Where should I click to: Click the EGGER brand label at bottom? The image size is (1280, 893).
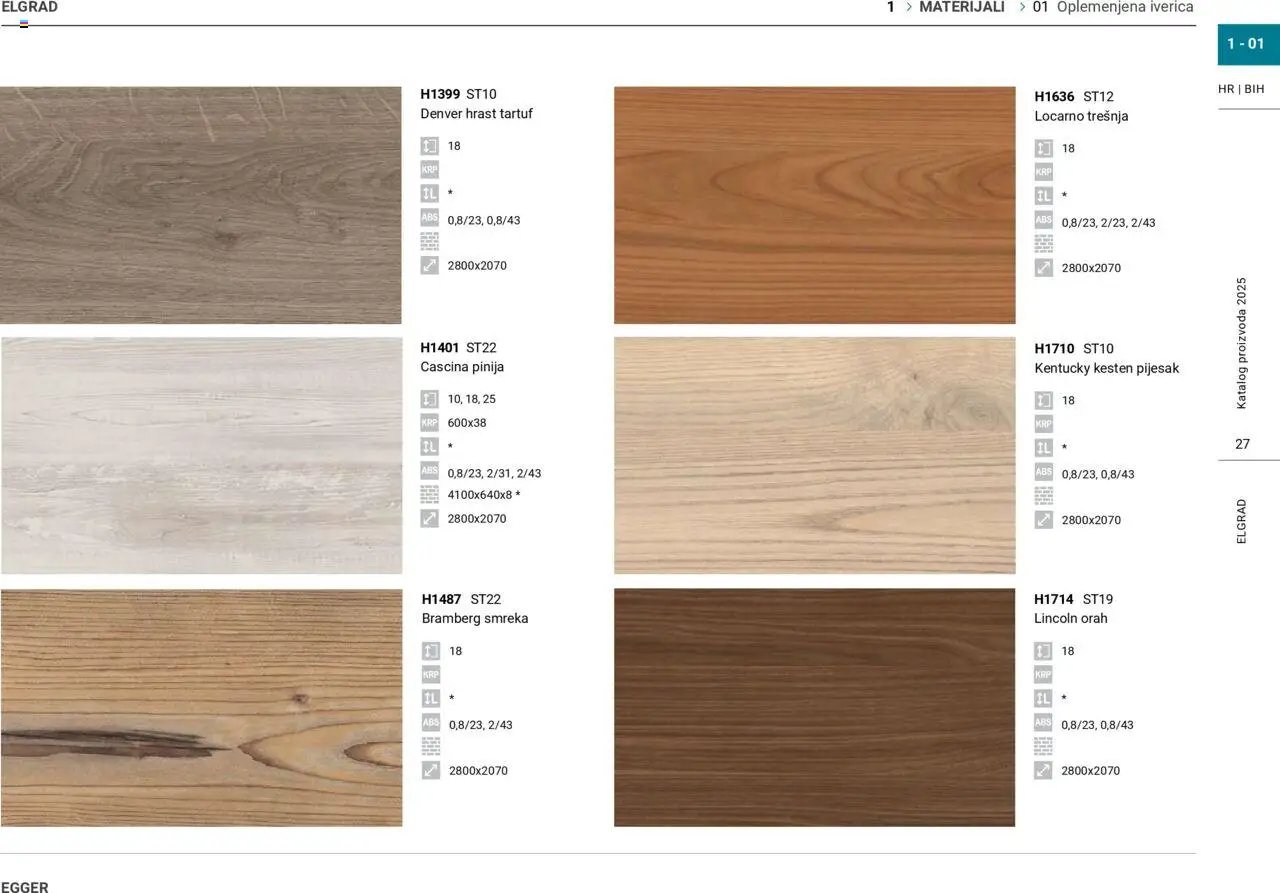pos(25,886)
